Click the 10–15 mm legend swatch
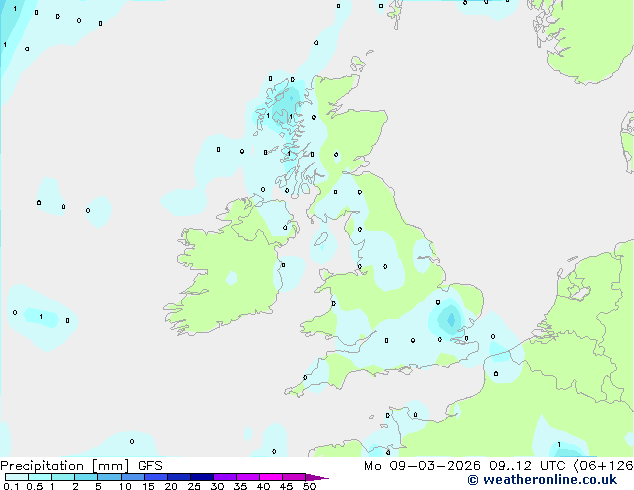 [x=133, y=477]
